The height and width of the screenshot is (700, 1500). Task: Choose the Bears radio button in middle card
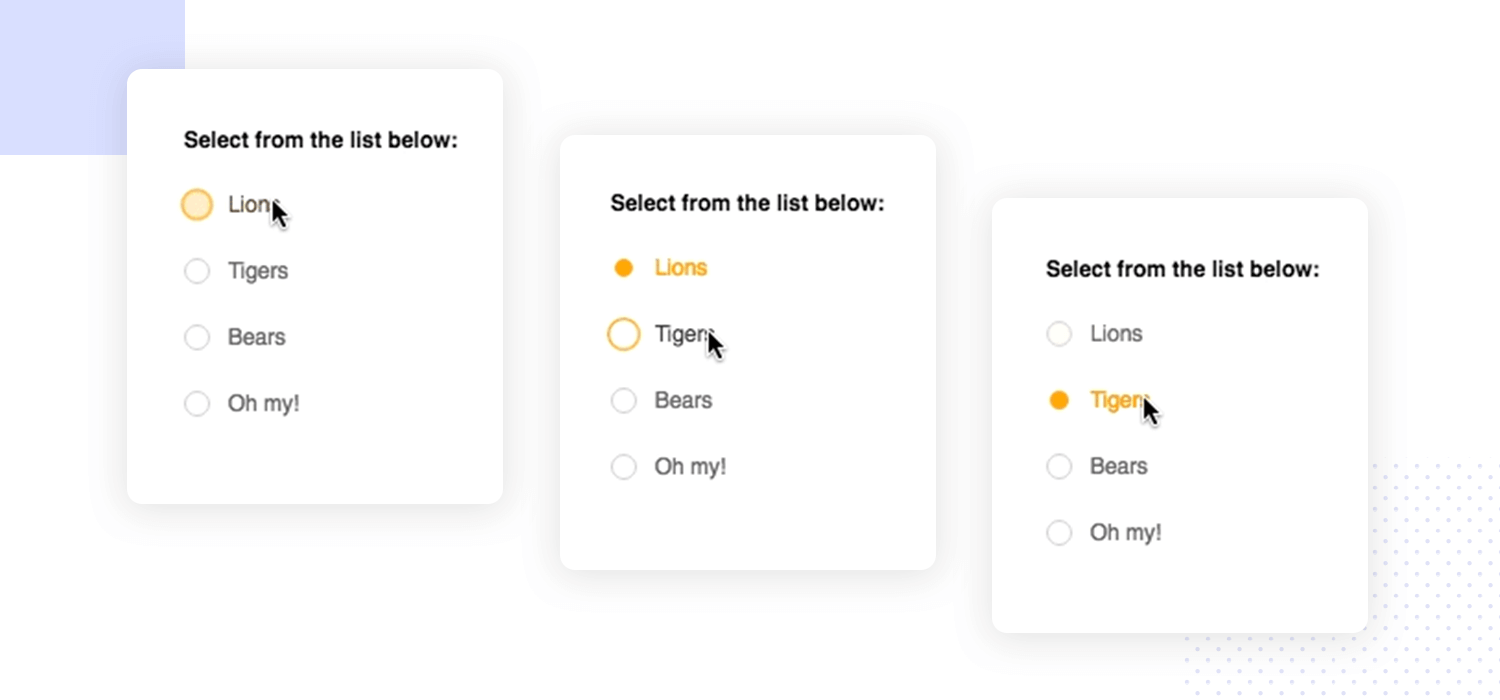(x=624, y=401)
